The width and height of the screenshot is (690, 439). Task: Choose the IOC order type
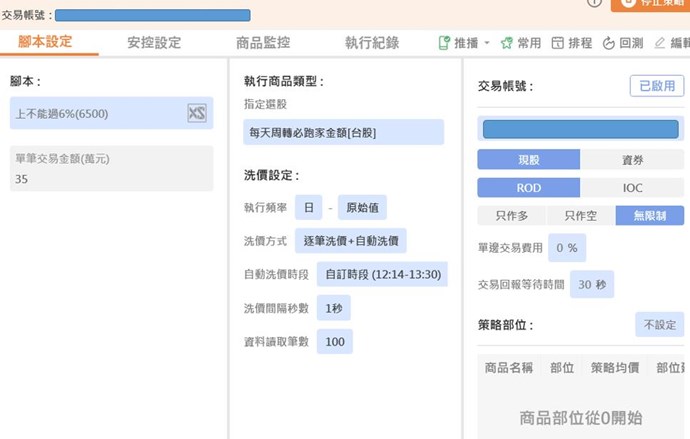coord(632,187)
